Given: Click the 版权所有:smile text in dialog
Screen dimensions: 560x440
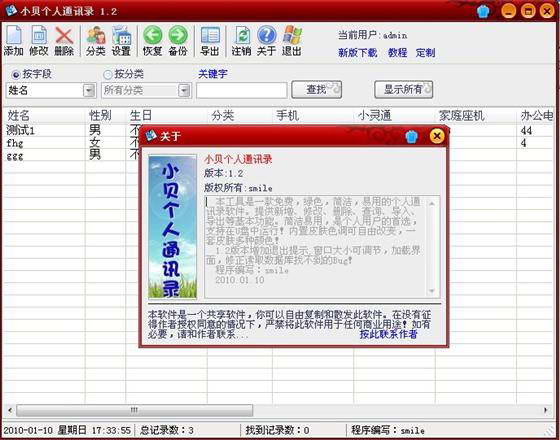Looking at the screenshot, I should (x=238, y=188).
